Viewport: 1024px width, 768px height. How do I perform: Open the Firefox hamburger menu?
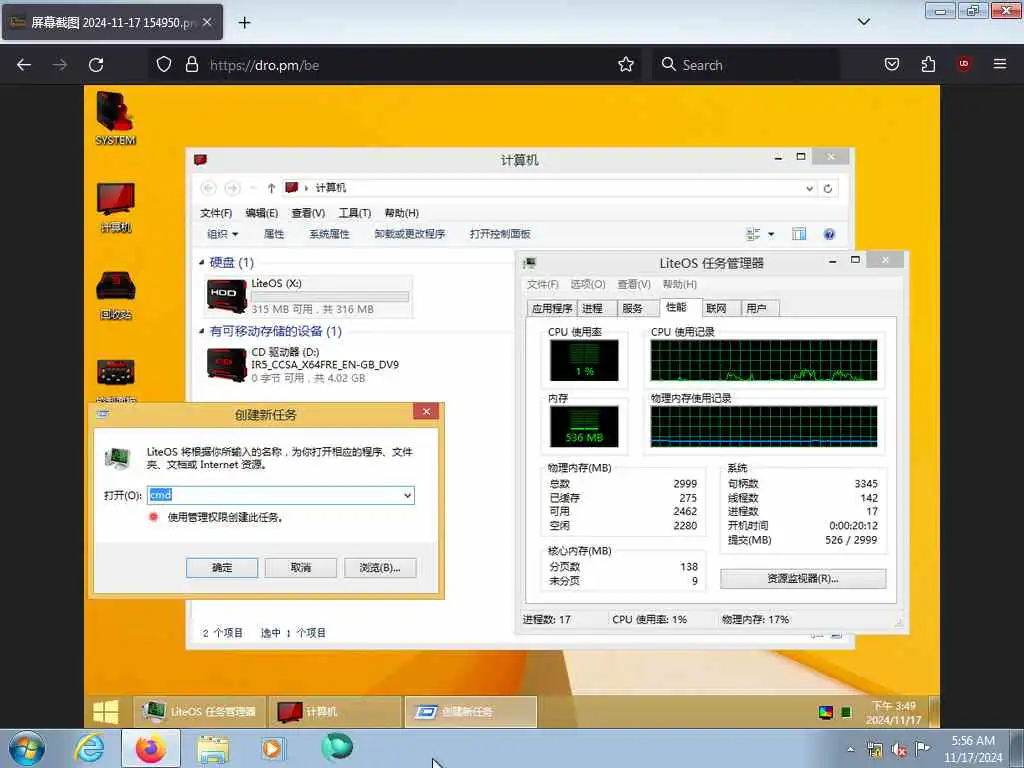[x=999, y=64]
